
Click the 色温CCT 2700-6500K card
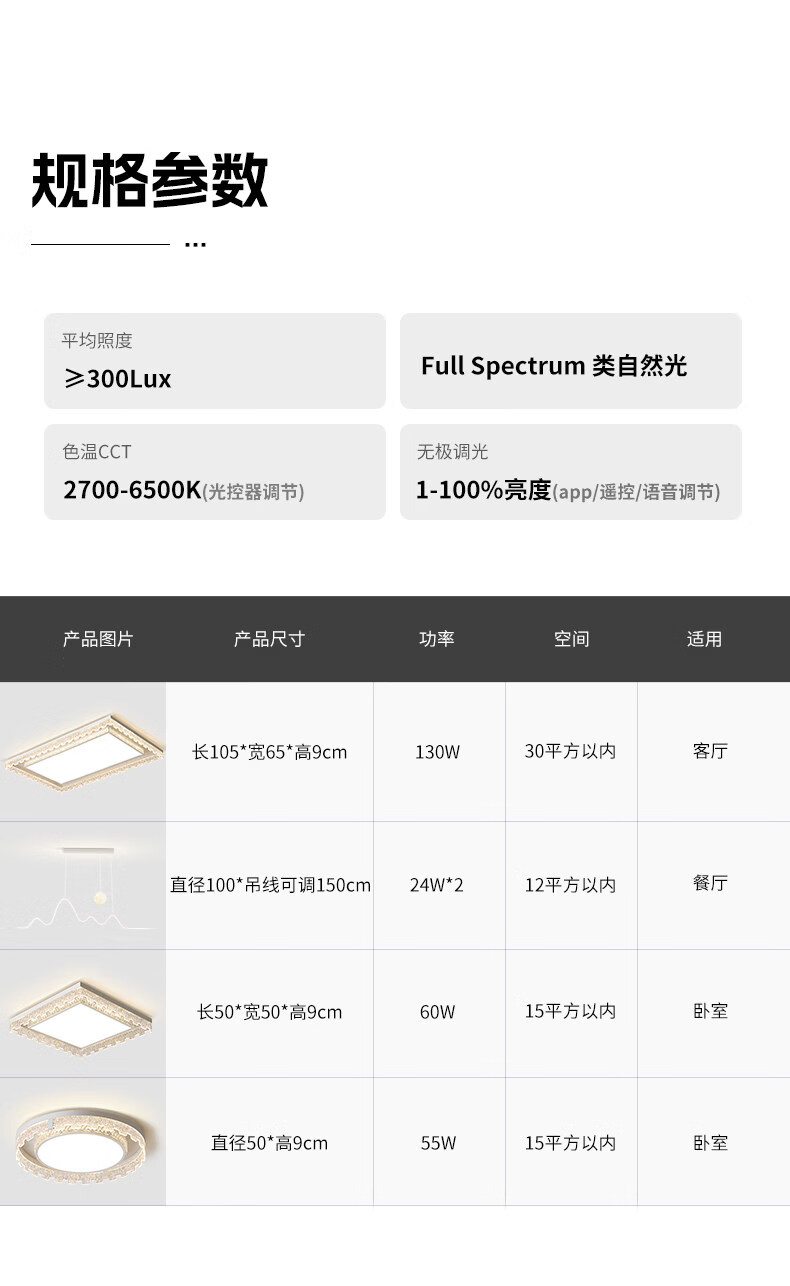point(214,472)
